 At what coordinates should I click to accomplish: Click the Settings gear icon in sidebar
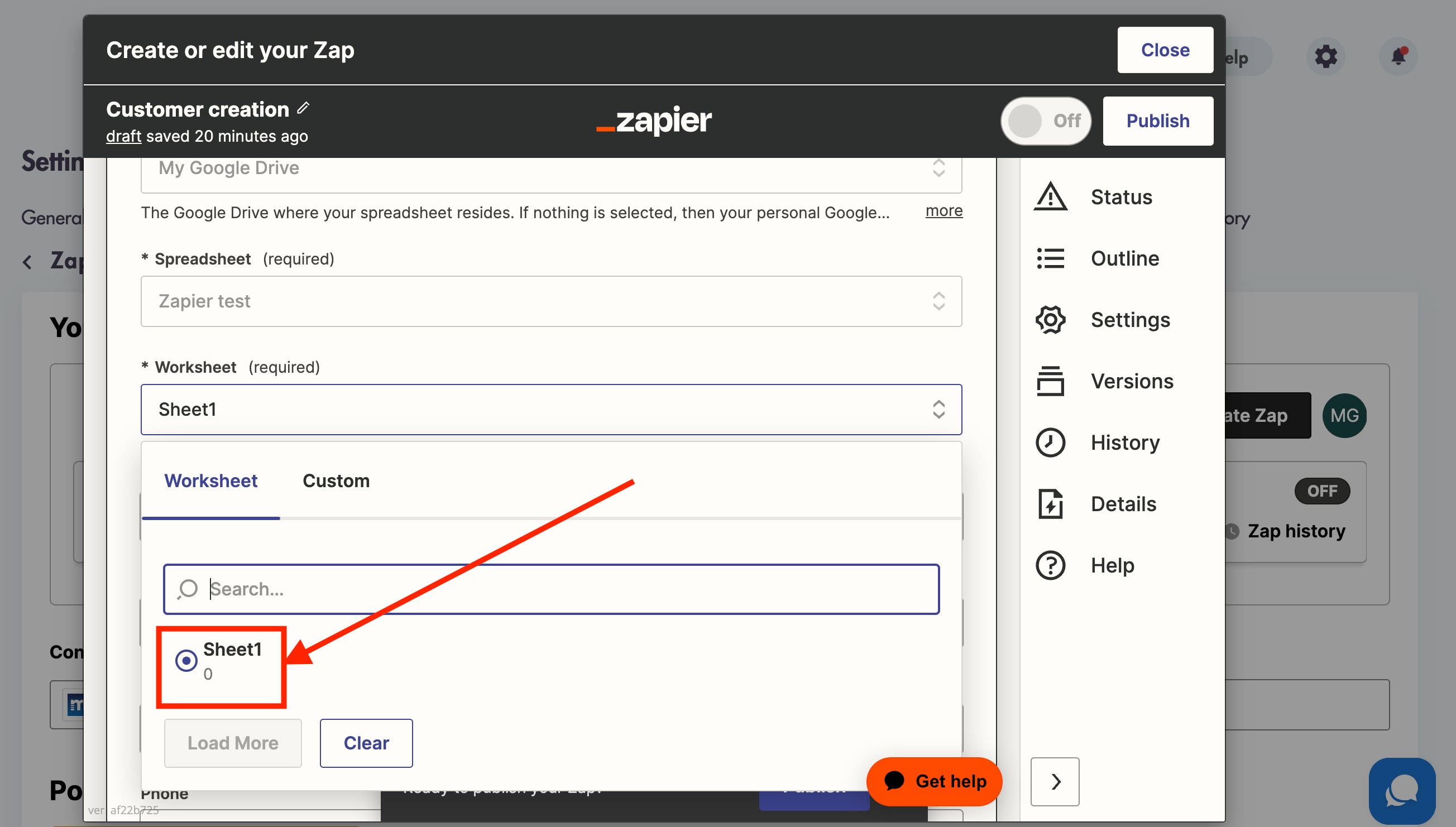click(1050, 320)
